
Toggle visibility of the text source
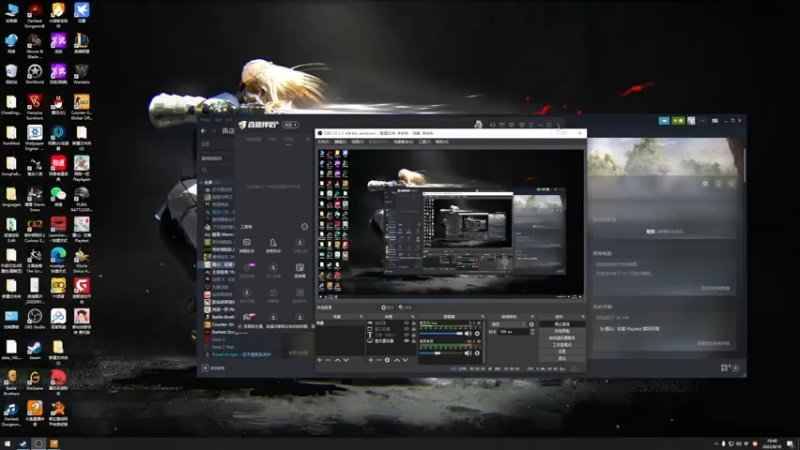coord(407,335)
